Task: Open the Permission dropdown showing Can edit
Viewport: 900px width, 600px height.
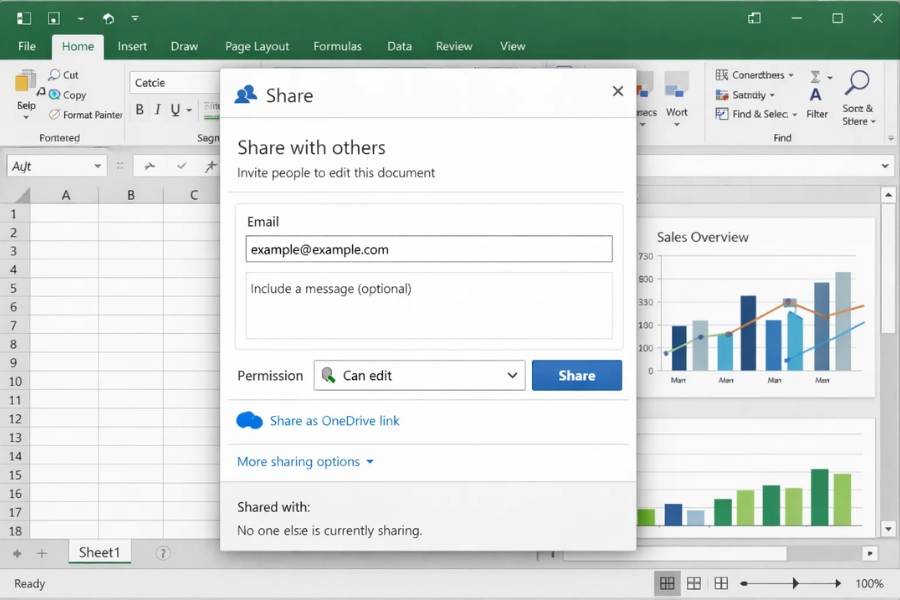Action: click(x=419, y=375)
